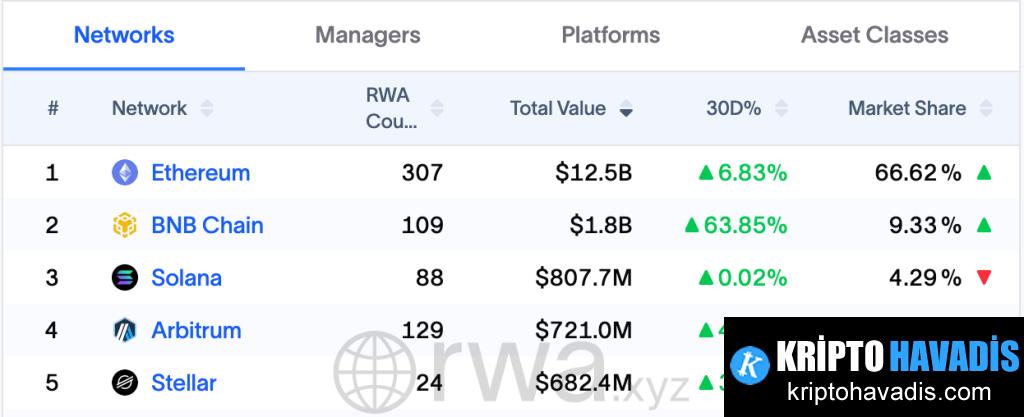Sort by 30D% column arrows
This screenshot has height=417, width=1024.
[x=781, y=108]
